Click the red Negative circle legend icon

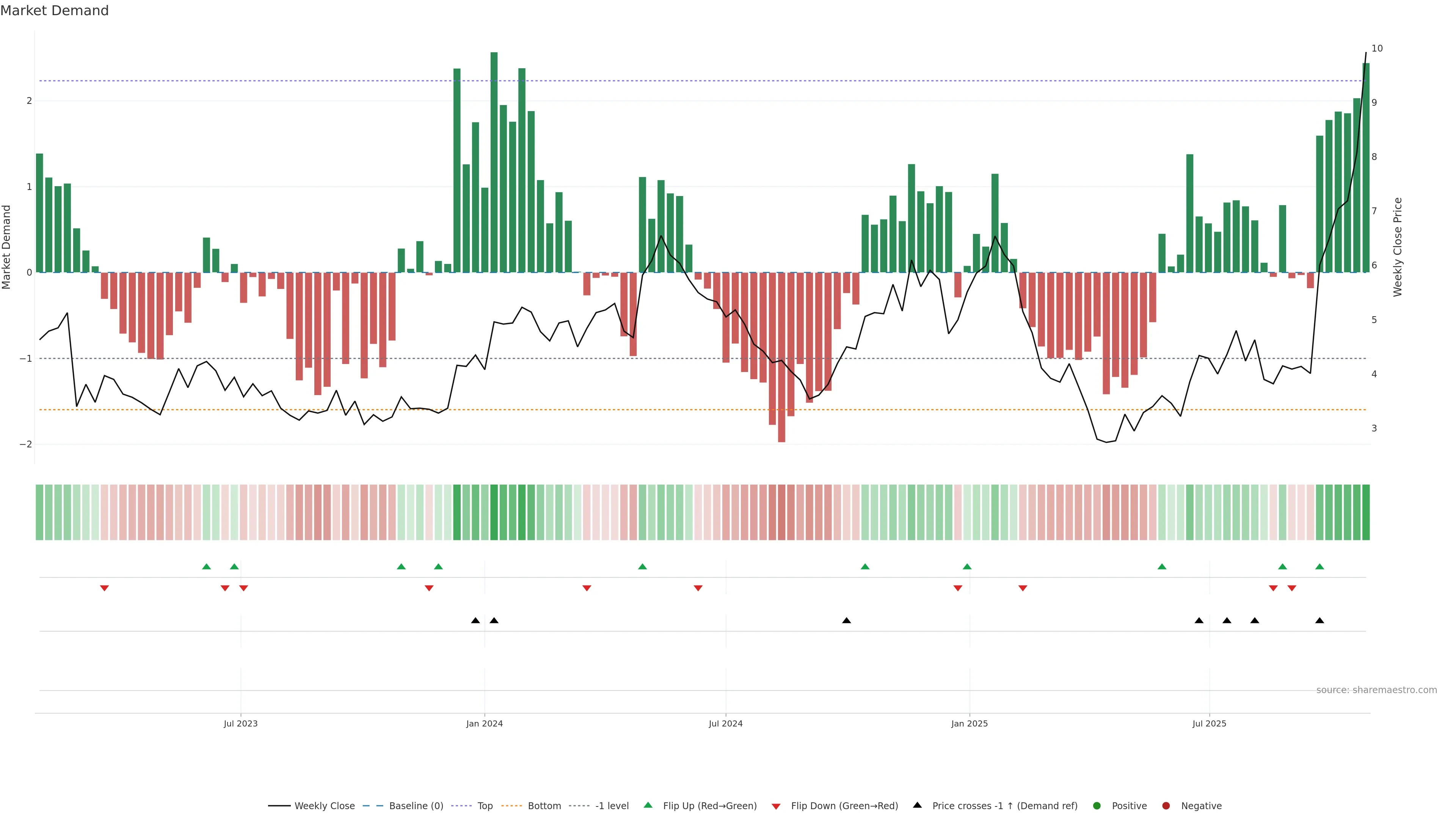click(x=1166, y=806)
